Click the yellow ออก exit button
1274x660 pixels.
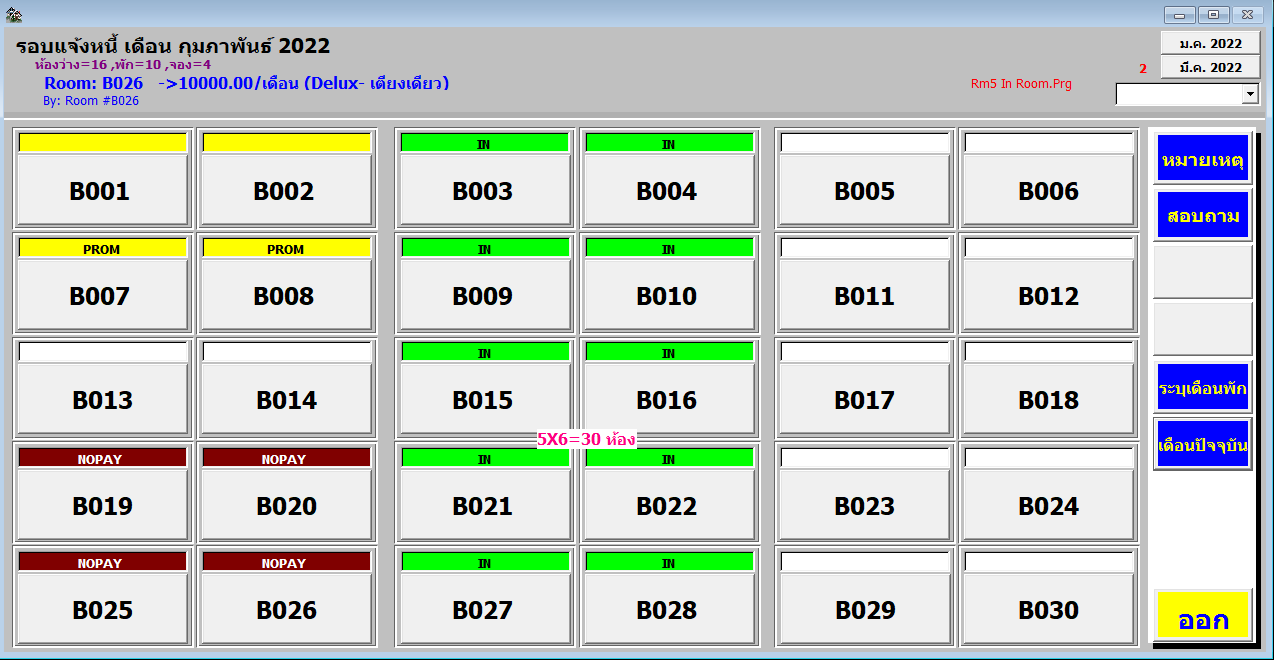[x=1202, y=617]
